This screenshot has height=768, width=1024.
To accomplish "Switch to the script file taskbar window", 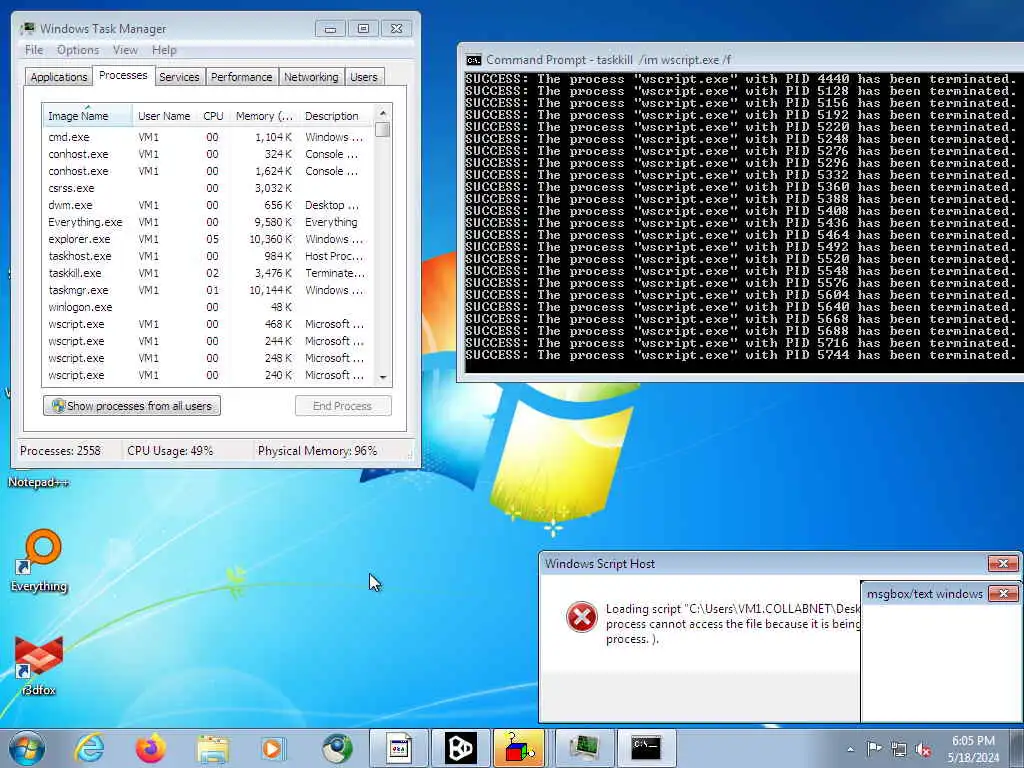I will click(x=399, y=748).
